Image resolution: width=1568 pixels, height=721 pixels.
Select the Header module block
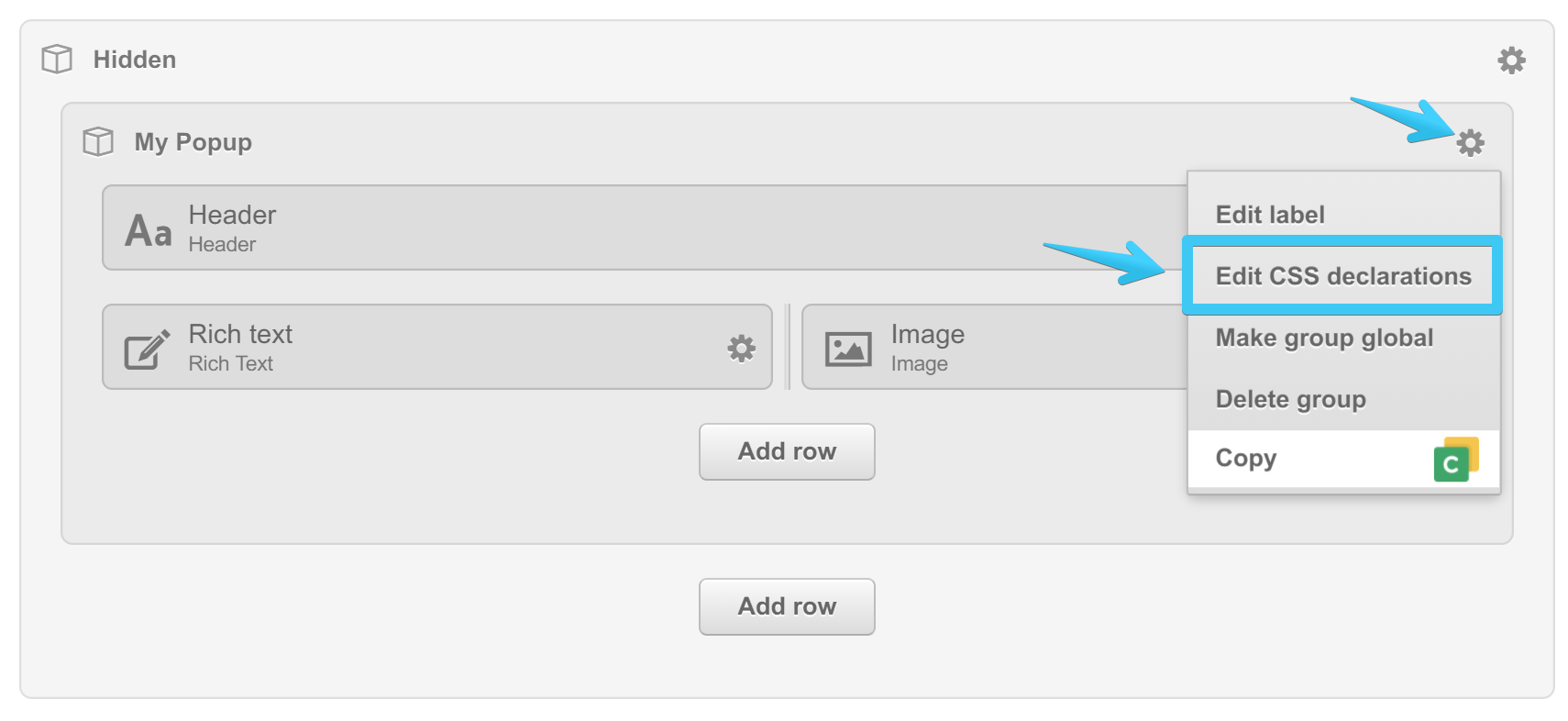642,227
